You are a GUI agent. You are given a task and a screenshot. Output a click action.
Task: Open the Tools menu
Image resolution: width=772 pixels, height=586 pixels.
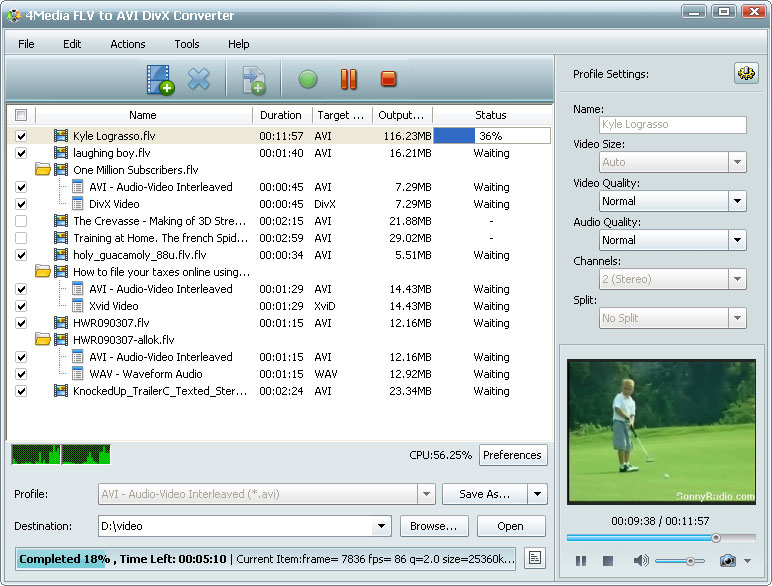187,44
